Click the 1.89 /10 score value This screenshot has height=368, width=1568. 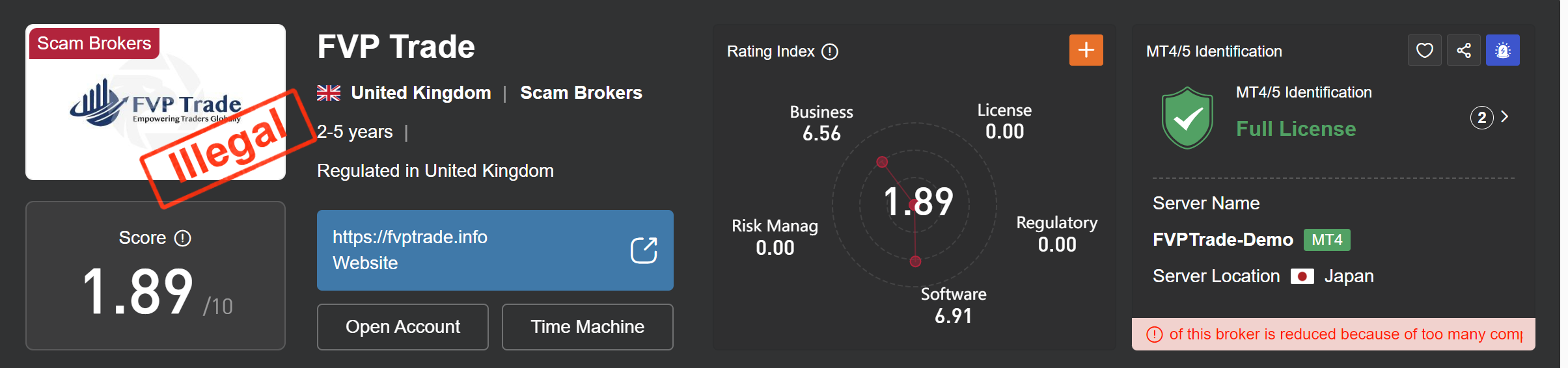(158, 292)
